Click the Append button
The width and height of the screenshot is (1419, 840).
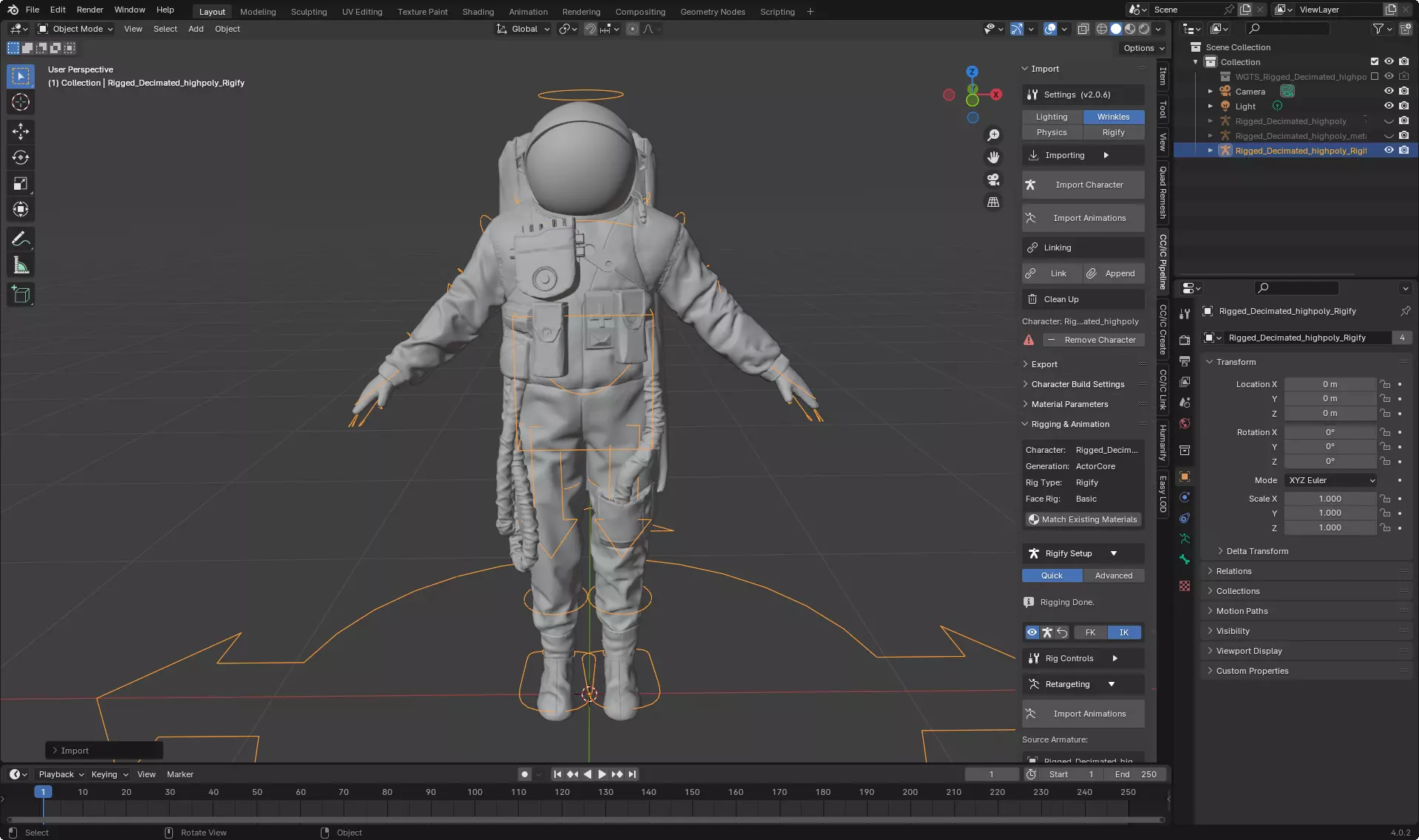(x=1114, y=273)
